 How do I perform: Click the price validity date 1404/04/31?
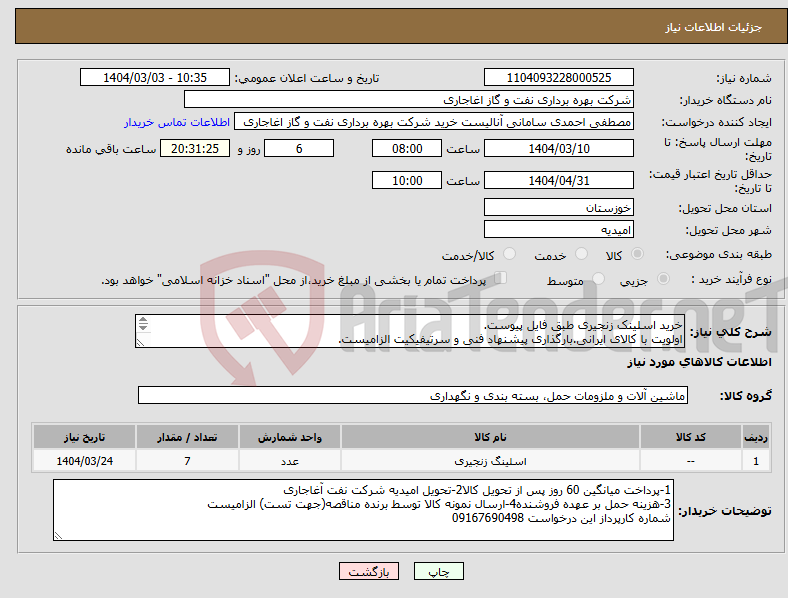coord(558,180)
